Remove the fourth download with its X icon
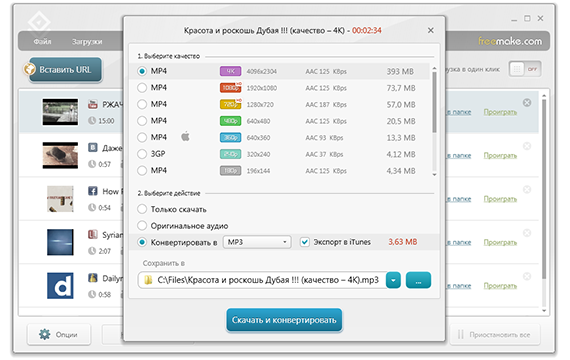This screenshot has height=360, width=570. pyautogui.click(x=527, y=233)
